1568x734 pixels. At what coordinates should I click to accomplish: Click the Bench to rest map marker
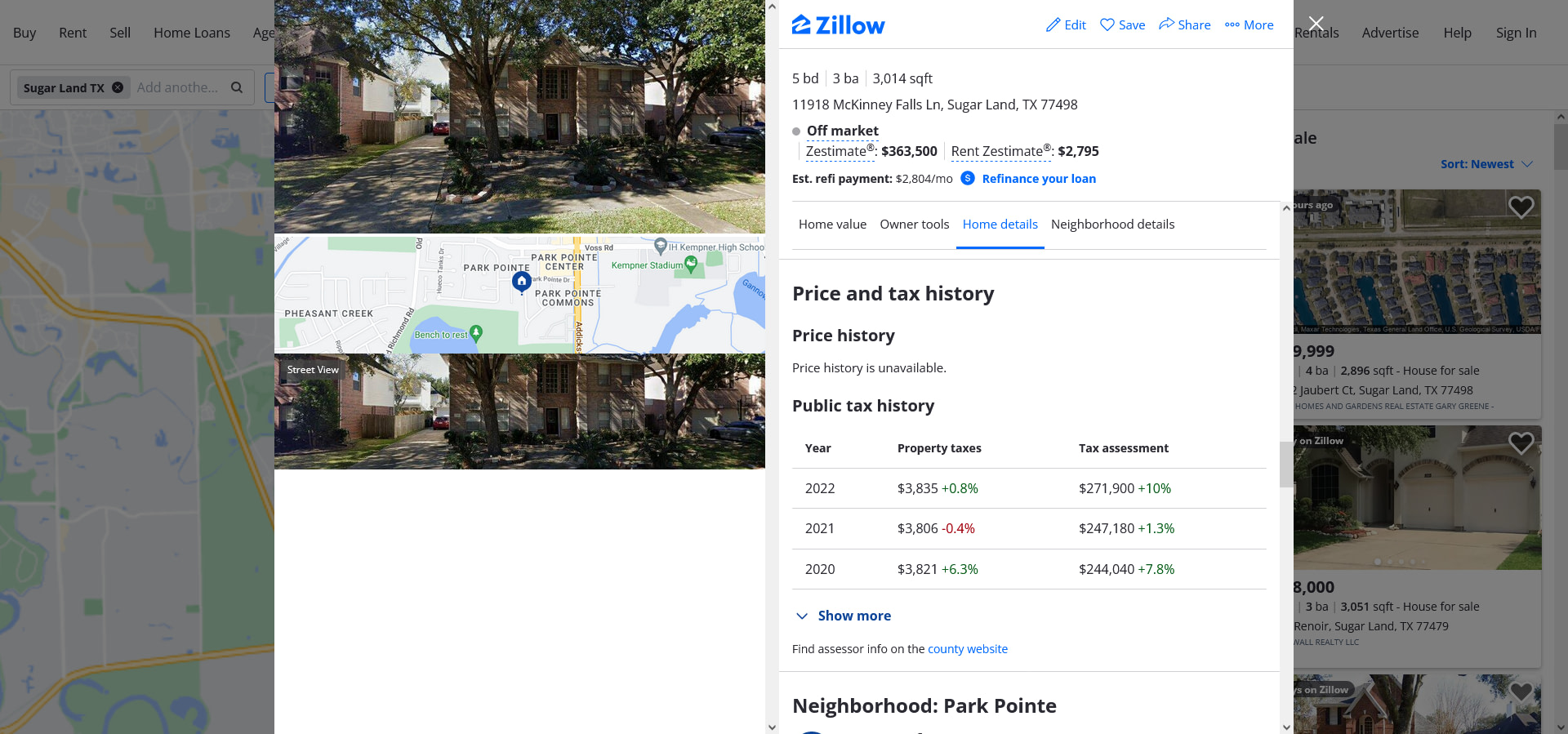(476, 333)
